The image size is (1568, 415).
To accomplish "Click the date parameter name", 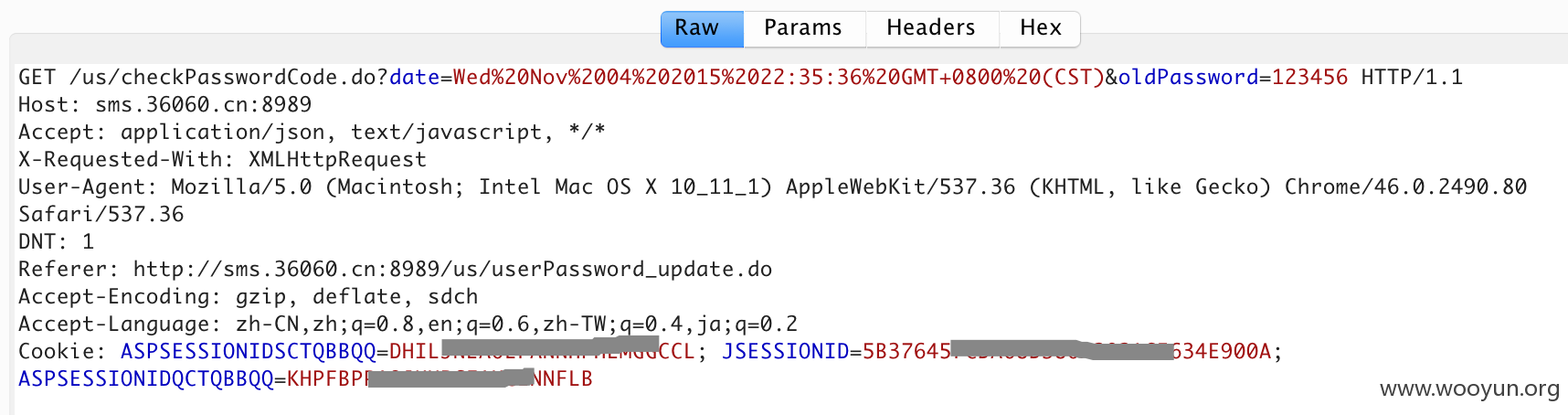I will 415,78.
